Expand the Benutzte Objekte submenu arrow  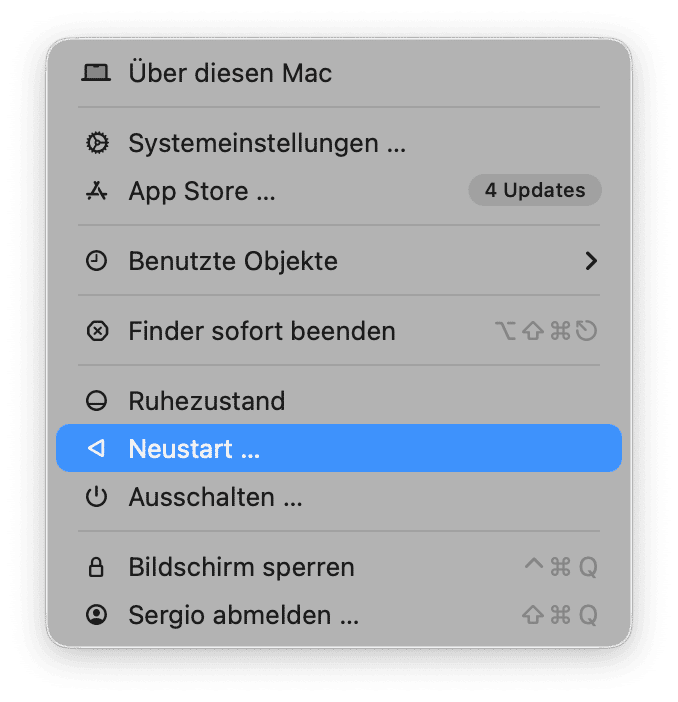[x=591, y=261]
